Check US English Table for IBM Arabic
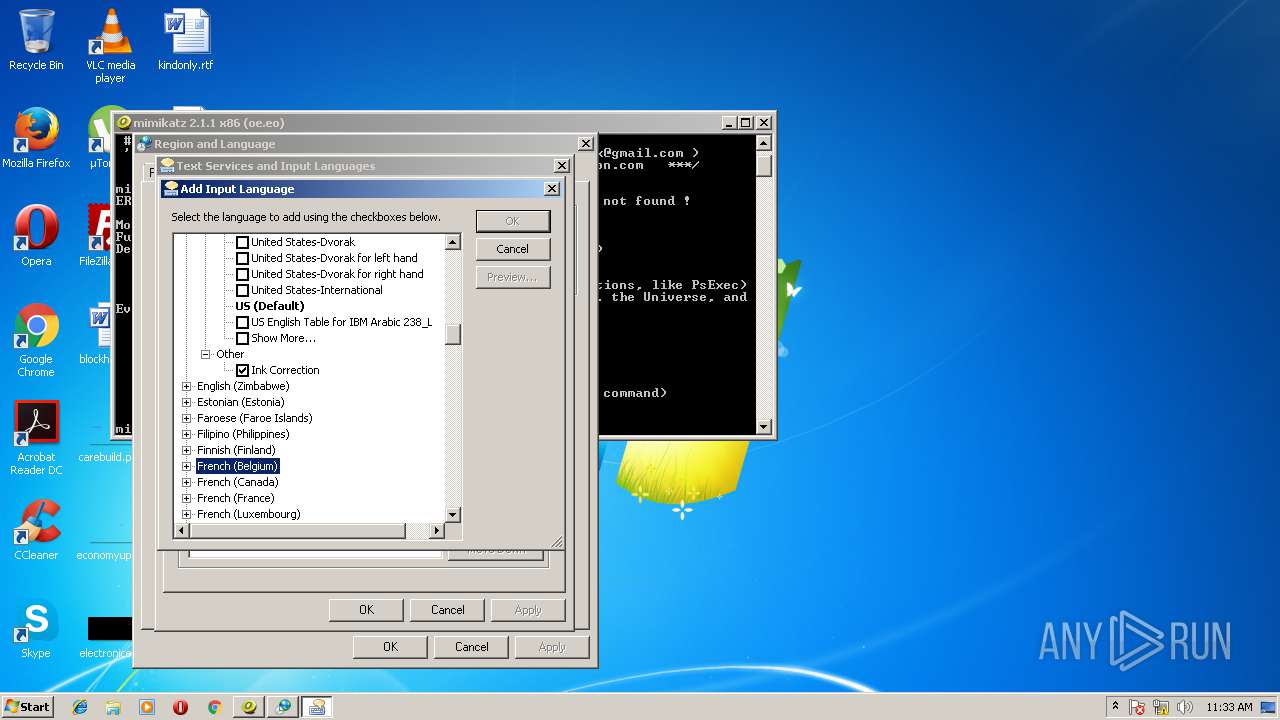This screenshot has height=720, width=1280. (242, 322)
